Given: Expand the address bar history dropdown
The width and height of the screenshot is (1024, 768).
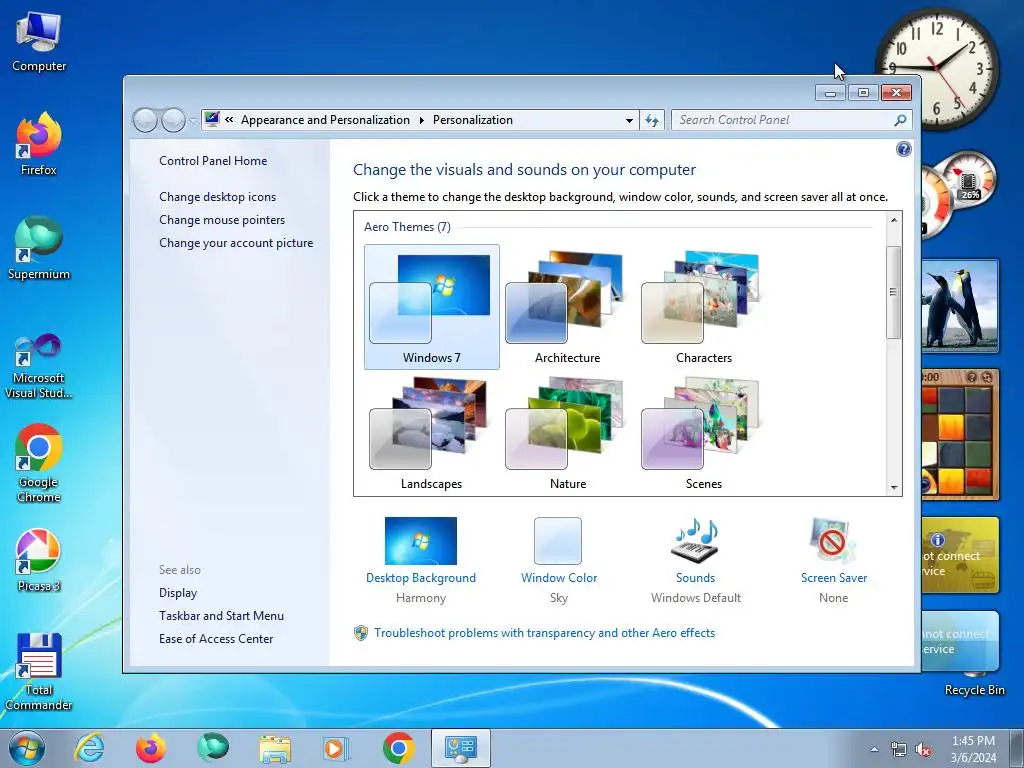Looking at the screenshot, I should 629,120.
